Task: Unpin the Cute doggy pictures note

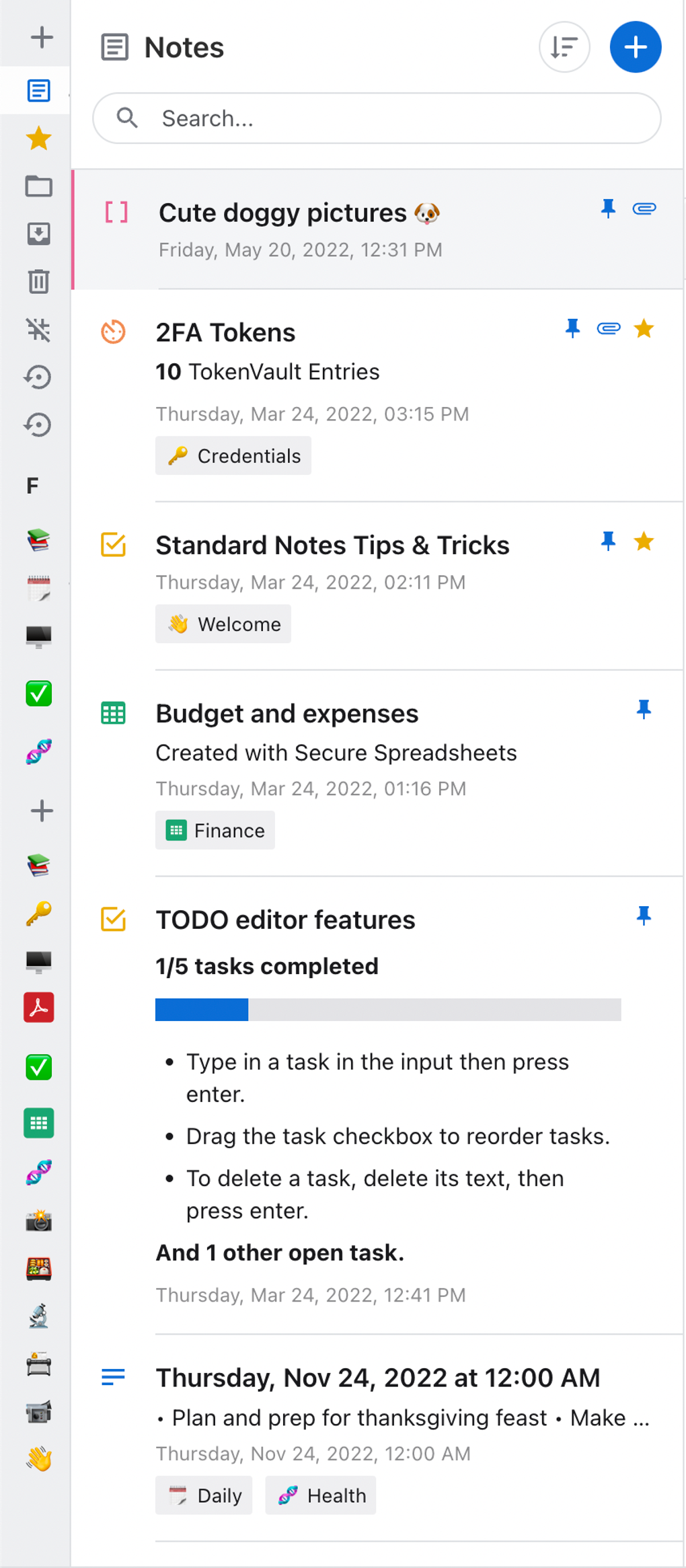Action: tap(607, 209)
